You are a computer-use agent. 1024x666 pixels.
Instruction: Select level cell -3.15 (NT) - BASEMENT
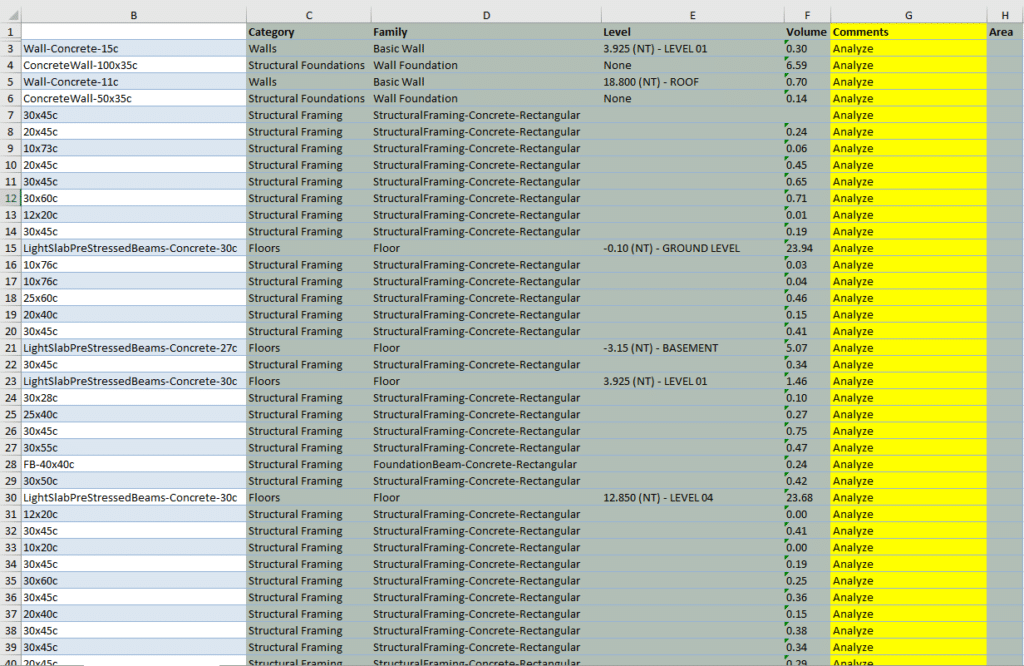[692, 348]
